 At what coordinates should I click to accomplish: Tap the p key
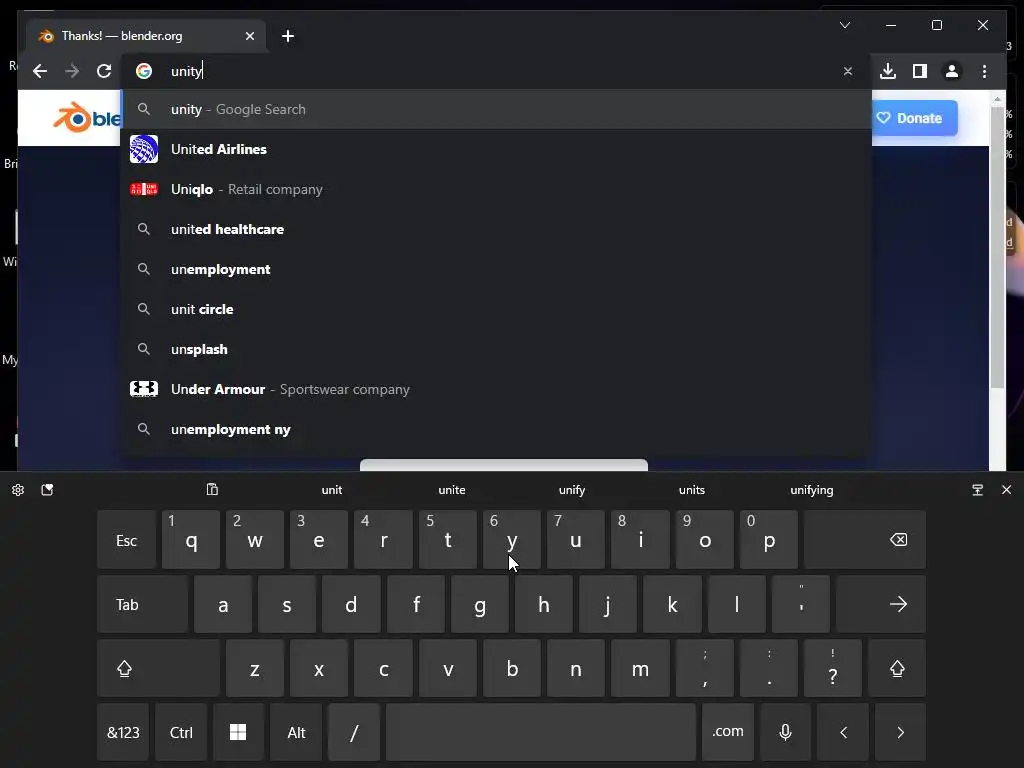pyautogui.click(x=769, y=540)
